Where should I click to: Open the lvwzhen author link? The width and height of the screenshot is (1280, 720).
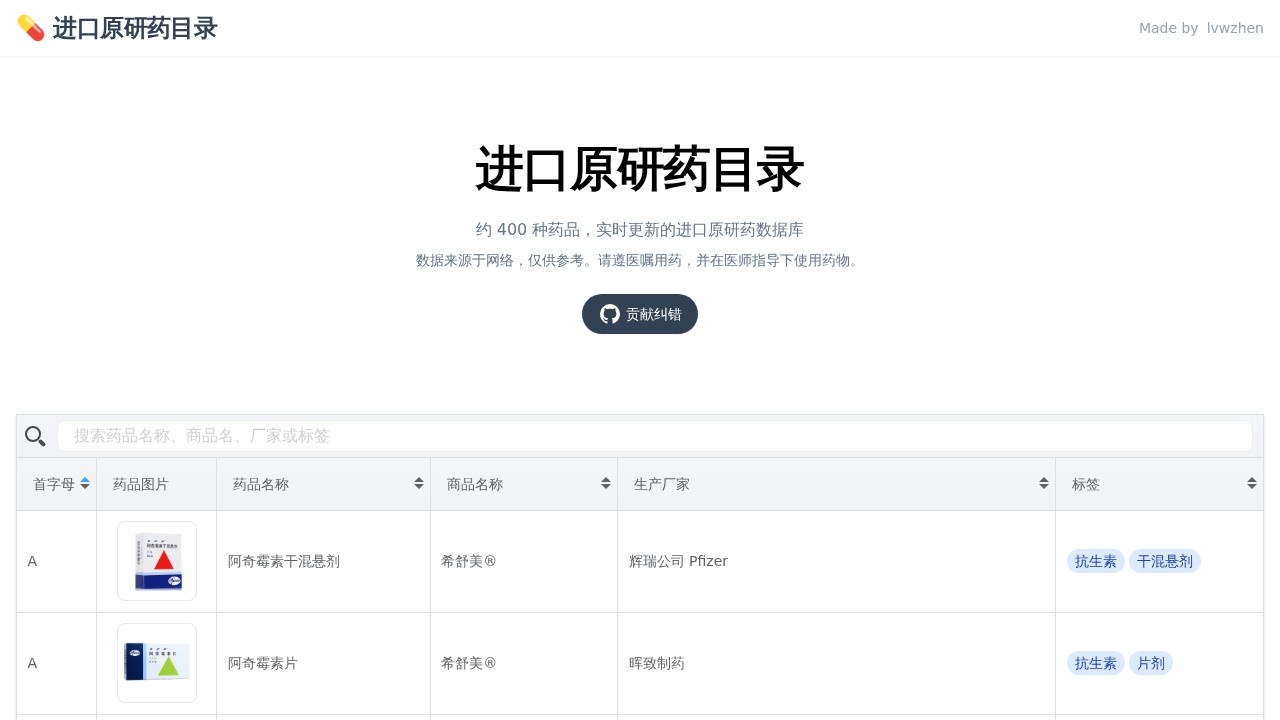click(x=1235, y=28)
